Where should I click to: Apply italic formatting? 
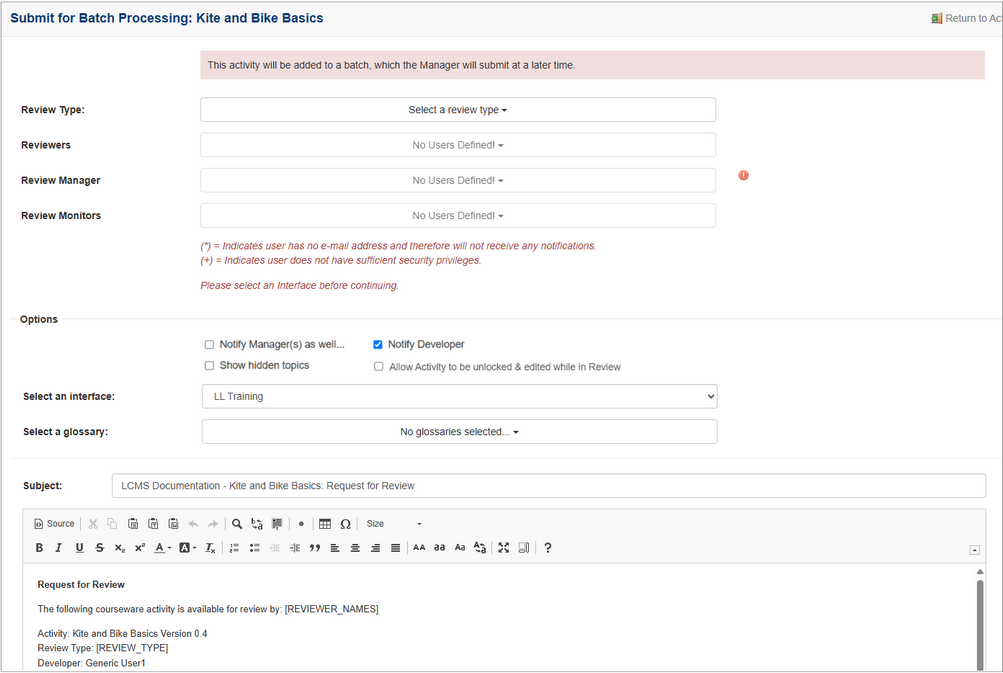tap(59, 548)
